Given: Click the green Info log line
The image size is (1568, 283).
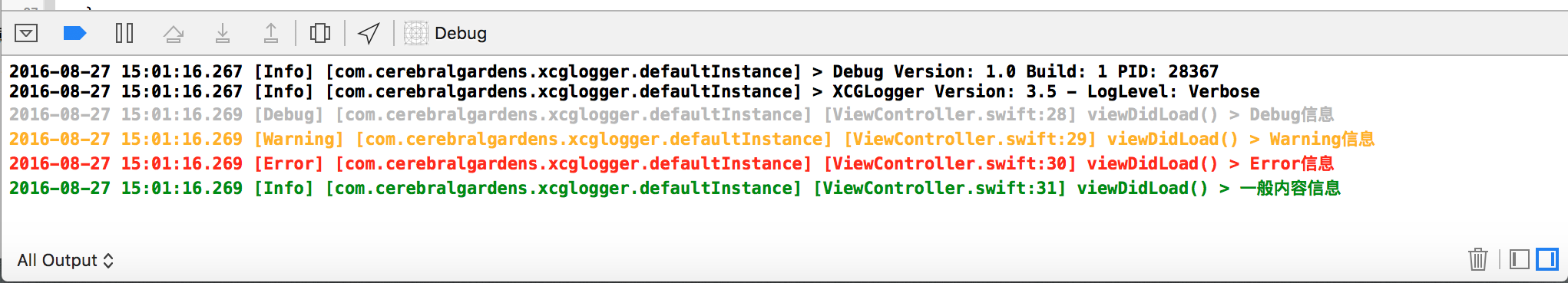Looking at the screenshot, I should (675, 188).
